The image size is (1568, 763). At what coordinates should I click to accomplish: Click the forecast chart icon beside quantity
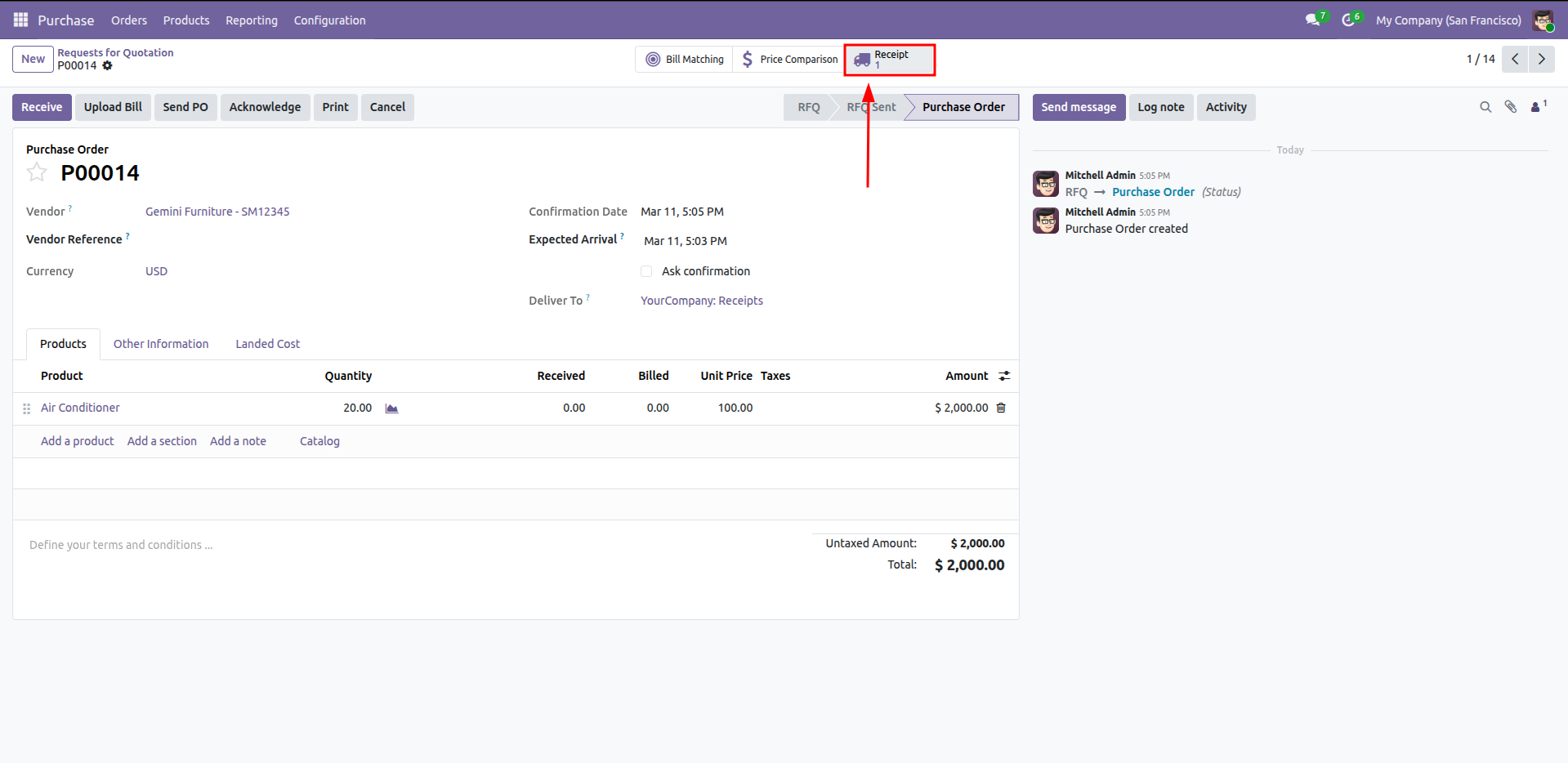click(391, 408)
